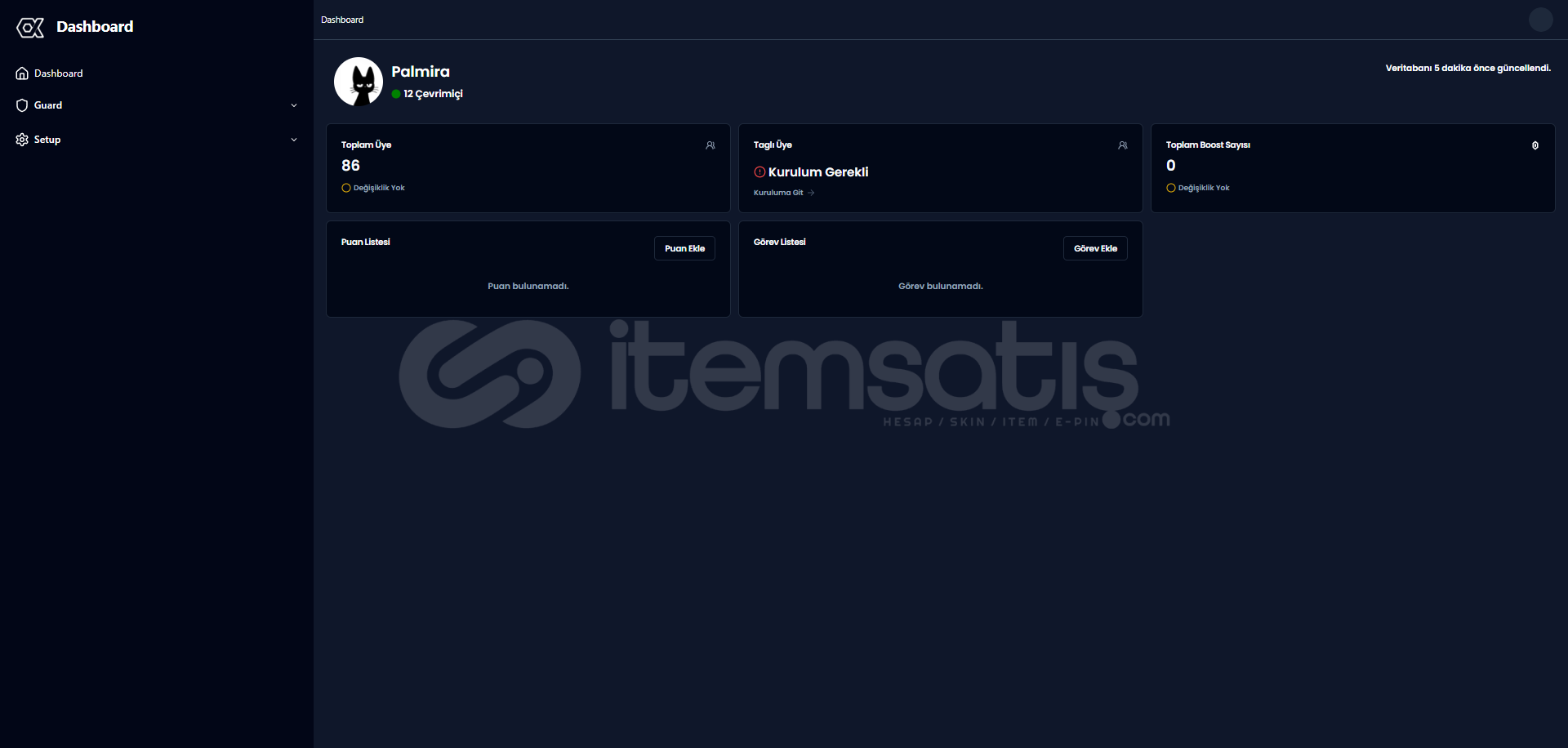Click Değişiklik Yok under boost count
This screenshot has height=748, width=1568.
click(1204, 188)
